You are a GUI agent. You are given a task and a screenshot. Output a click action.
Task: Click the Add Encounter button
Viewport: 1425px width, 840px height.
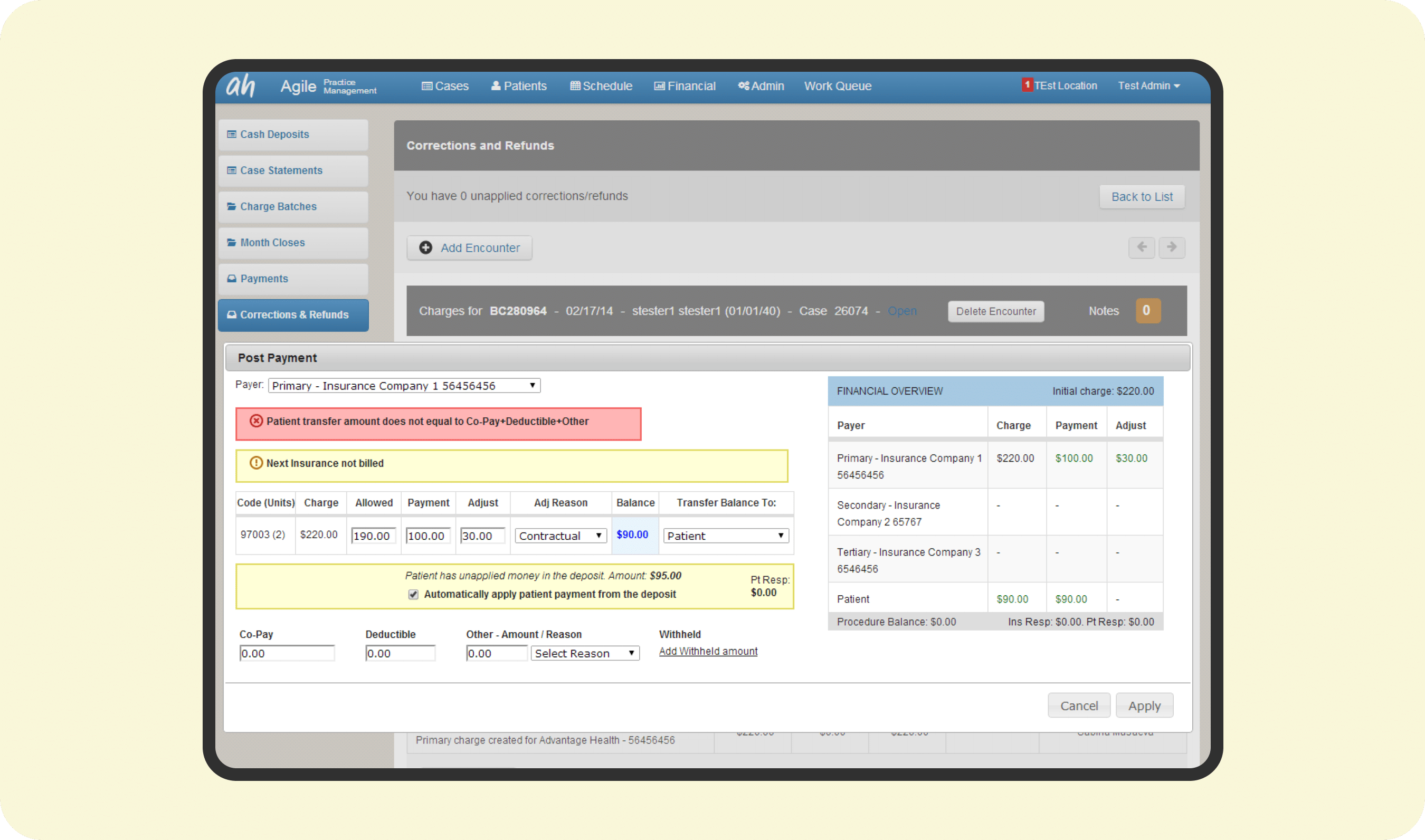[469, 248]
